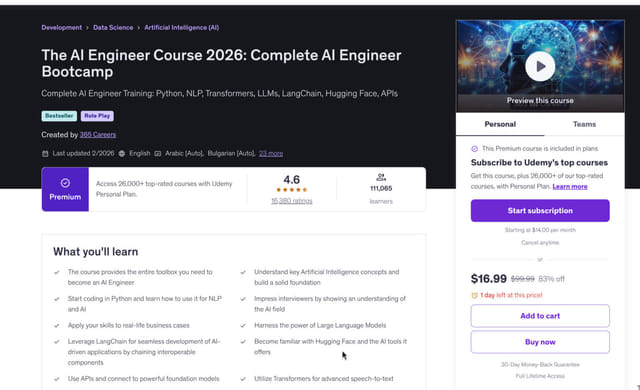Click the checkmark beside 'Become familiar with Hugging Face'

coord(243,341)
